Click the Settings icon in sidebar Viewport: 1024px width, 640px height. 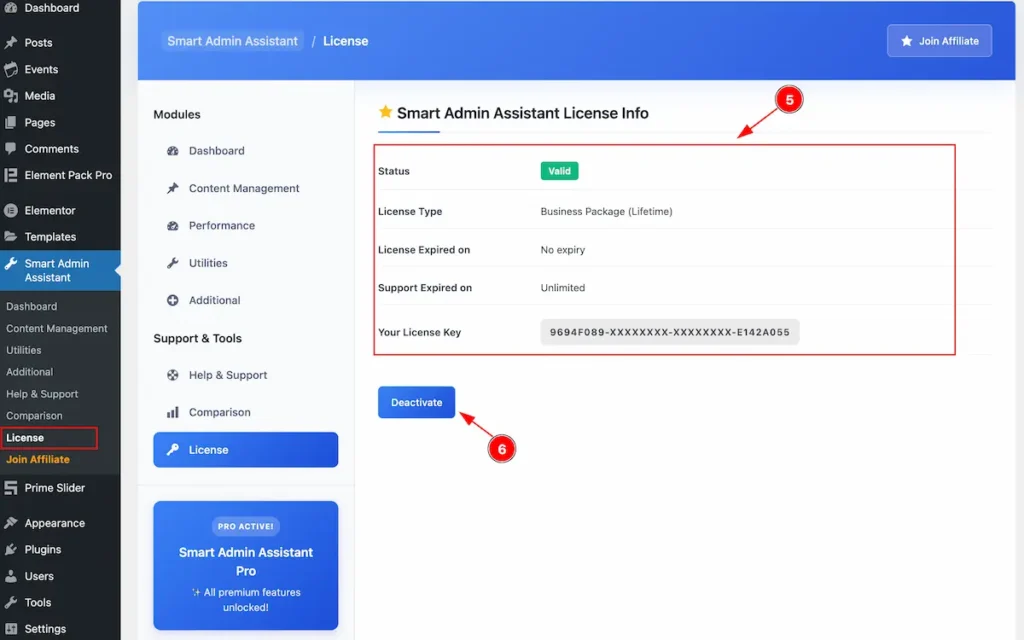[10, 629]
